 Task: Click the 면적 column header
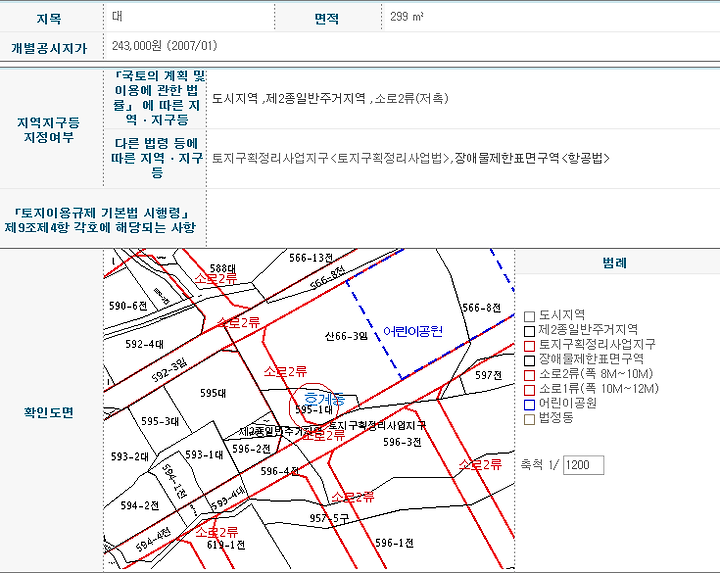pyautogui.click(x=326, y=19)
